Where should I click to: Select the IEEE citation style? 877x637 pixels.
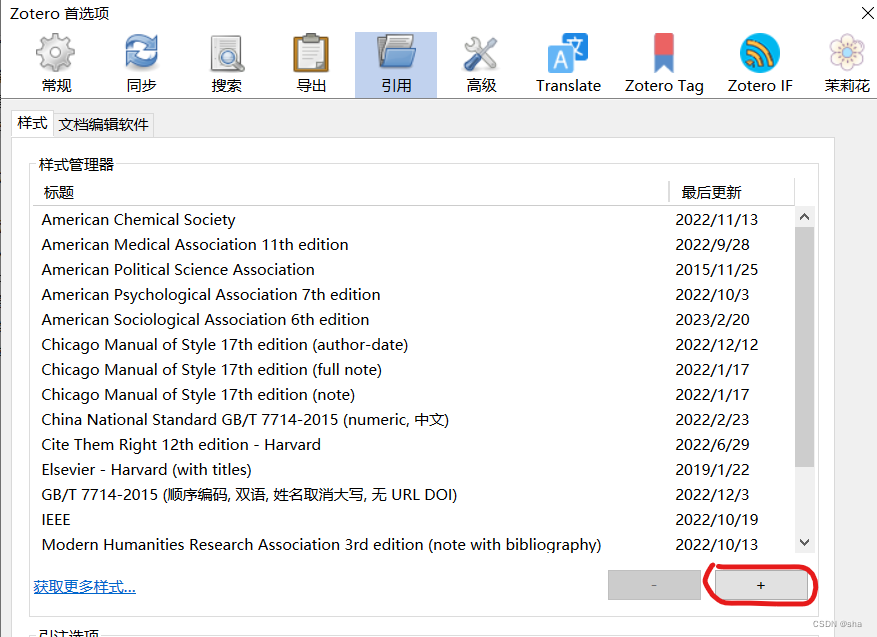coord(414,520)
